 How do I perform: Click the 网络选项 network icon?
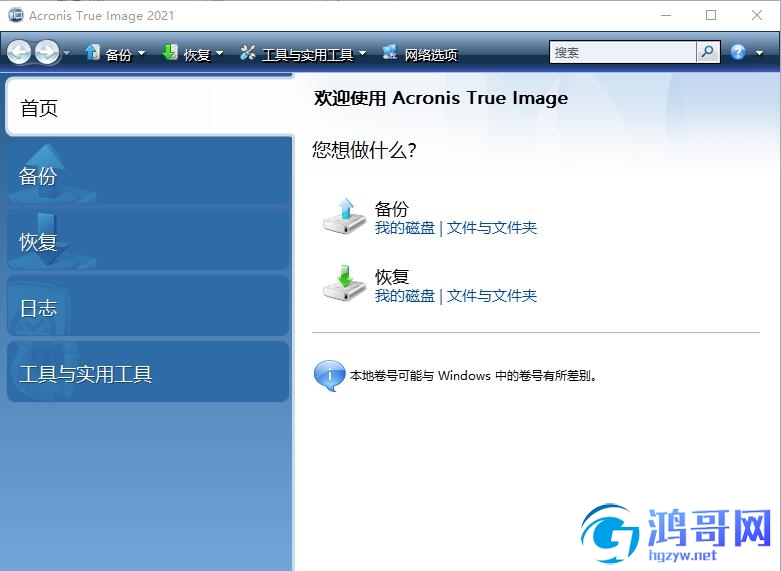[x=390, y=52]
